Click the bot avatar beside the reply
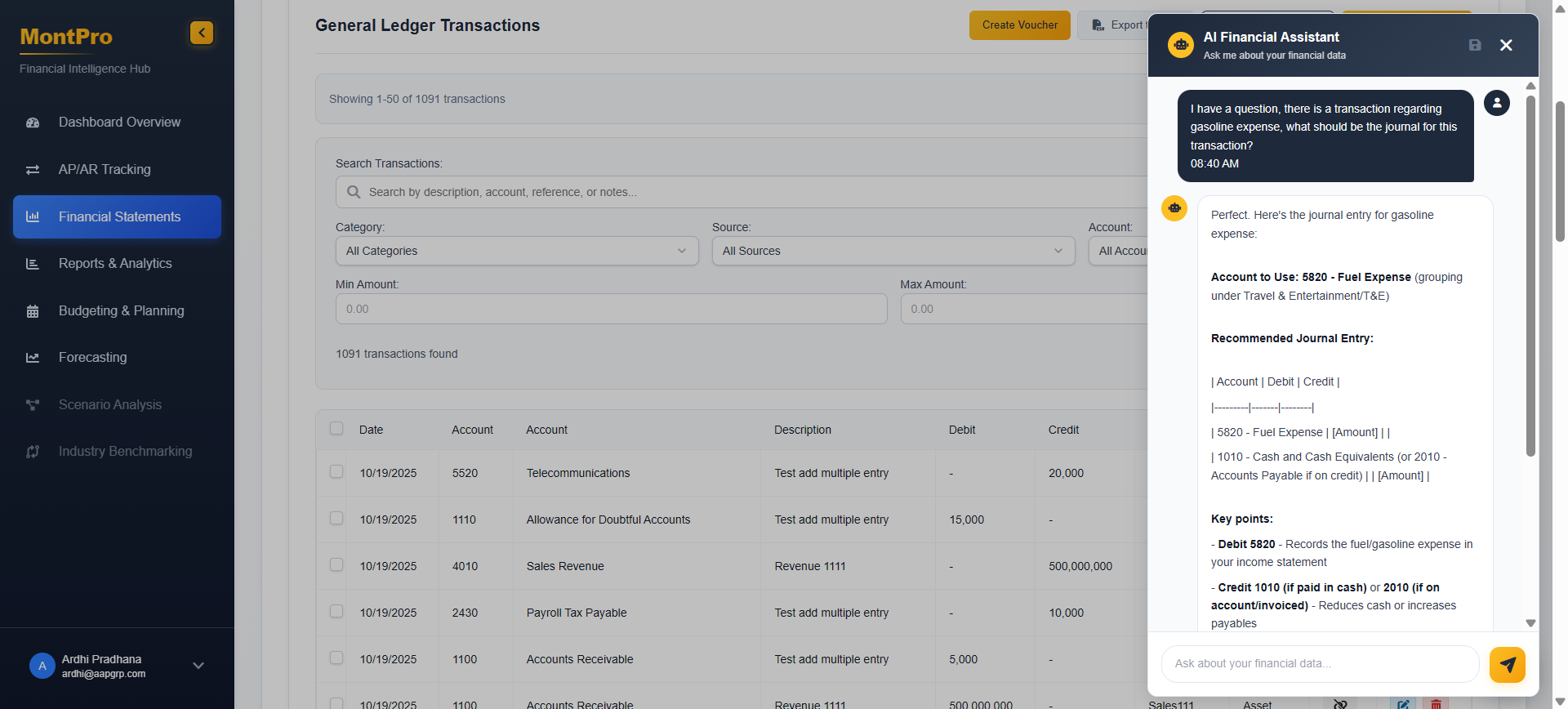1568x709 pixels. click(x=1174, y=207)
